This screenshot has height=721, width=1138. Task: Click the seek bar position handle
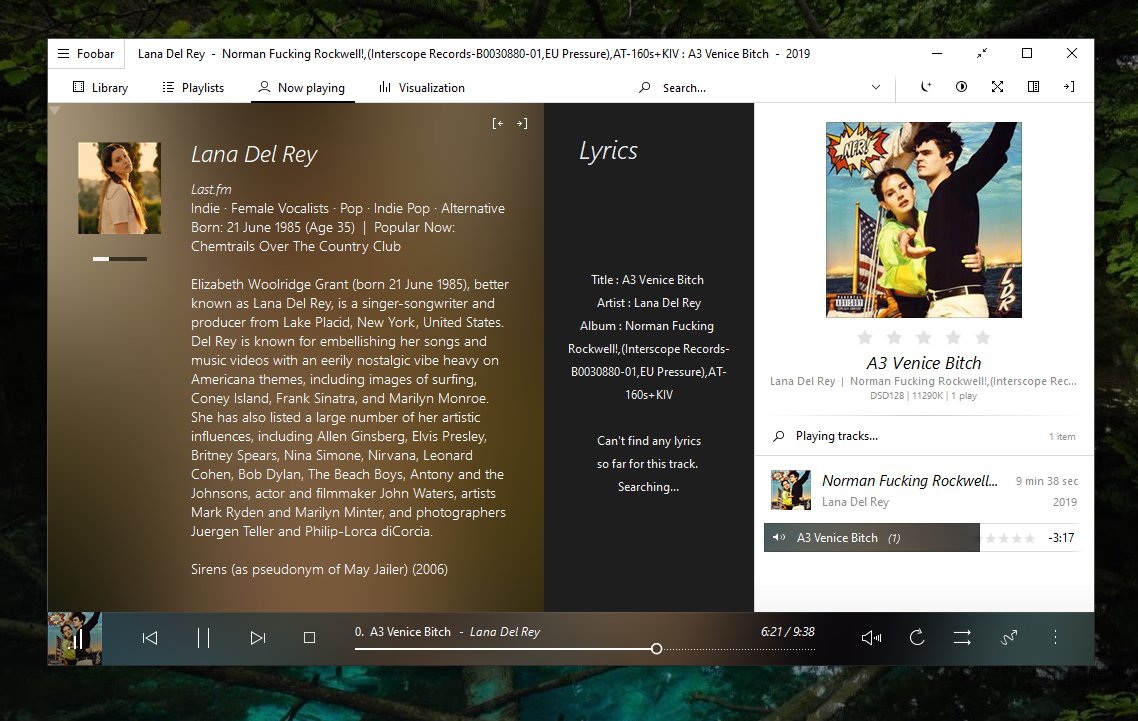point(656,649)
